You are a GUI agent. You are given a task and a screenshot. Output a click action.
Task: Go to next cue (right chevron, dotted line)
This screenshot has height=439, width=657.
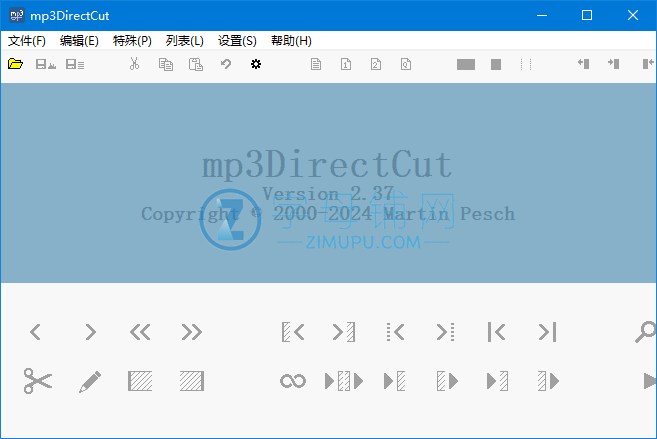pos(446,332)
